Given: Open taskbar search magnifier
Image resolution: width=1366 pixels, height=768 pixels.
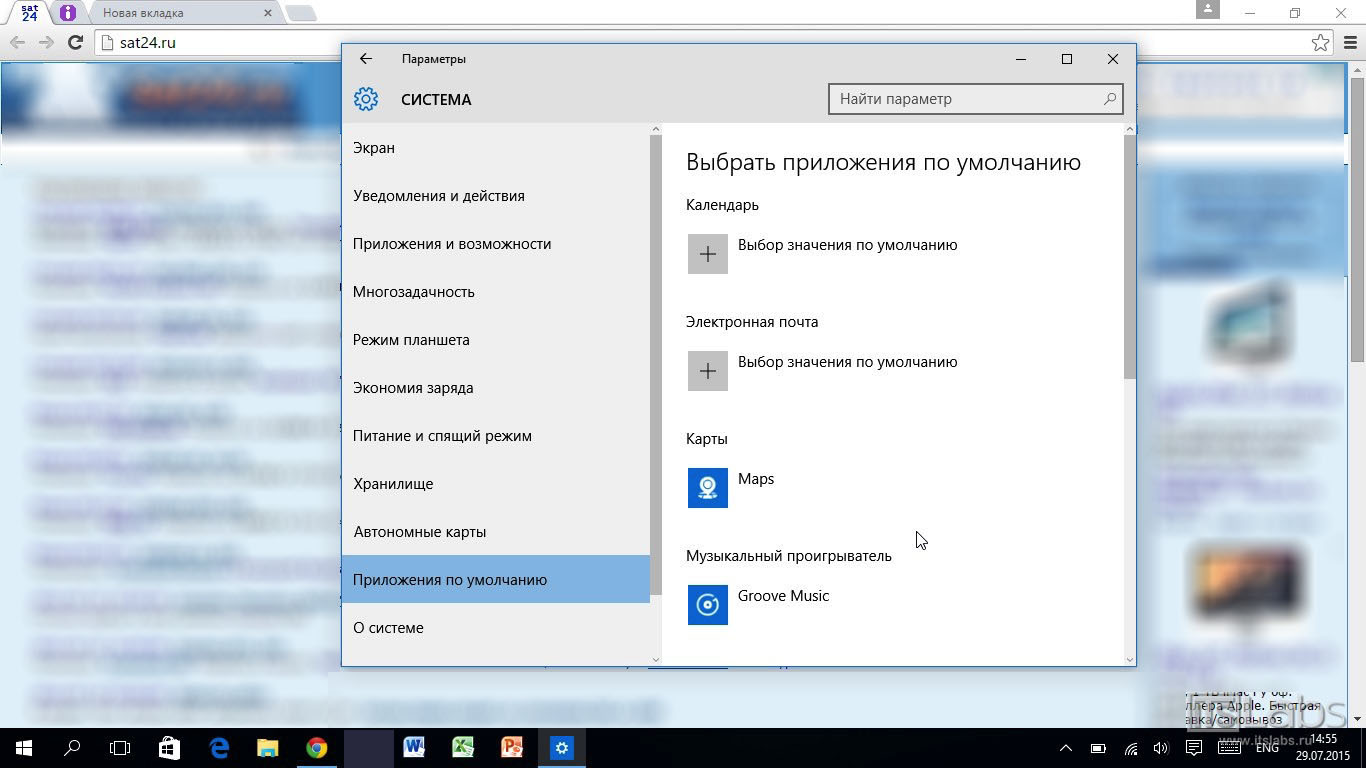Looking at the screenshot, I should tap(72, 748).
